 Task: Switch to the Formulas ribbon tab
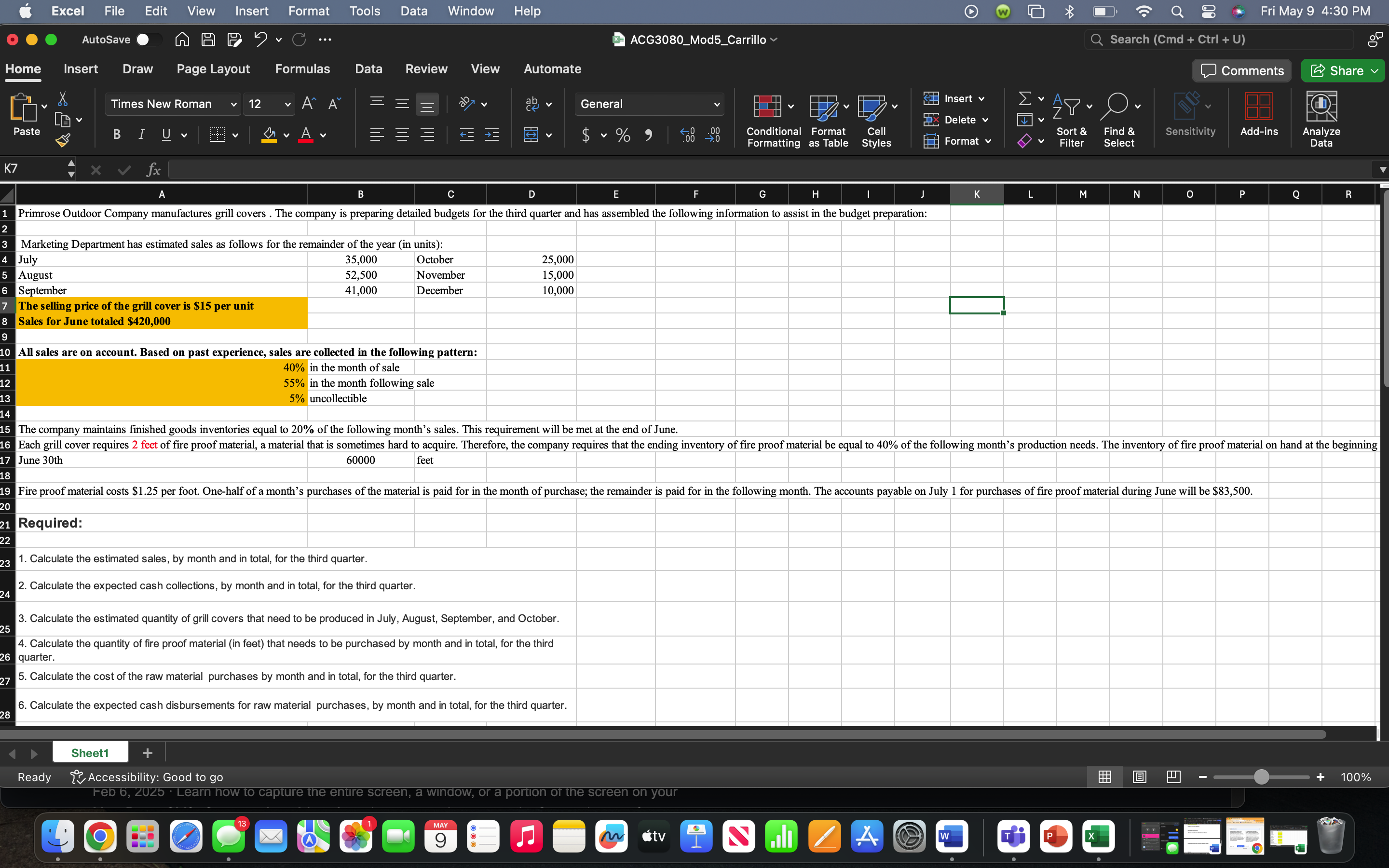pos(303,69)
